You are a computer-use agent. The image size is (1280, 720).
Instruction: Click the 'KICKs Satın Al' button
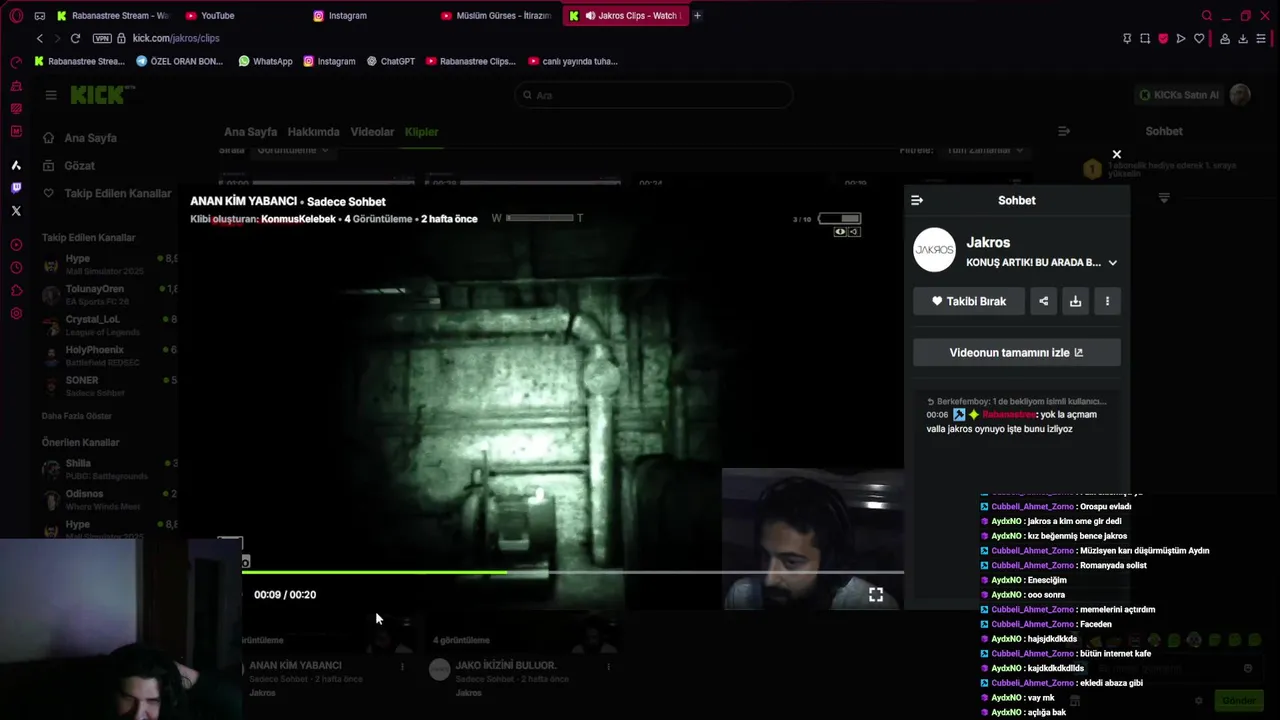[x=1179, y=95]
